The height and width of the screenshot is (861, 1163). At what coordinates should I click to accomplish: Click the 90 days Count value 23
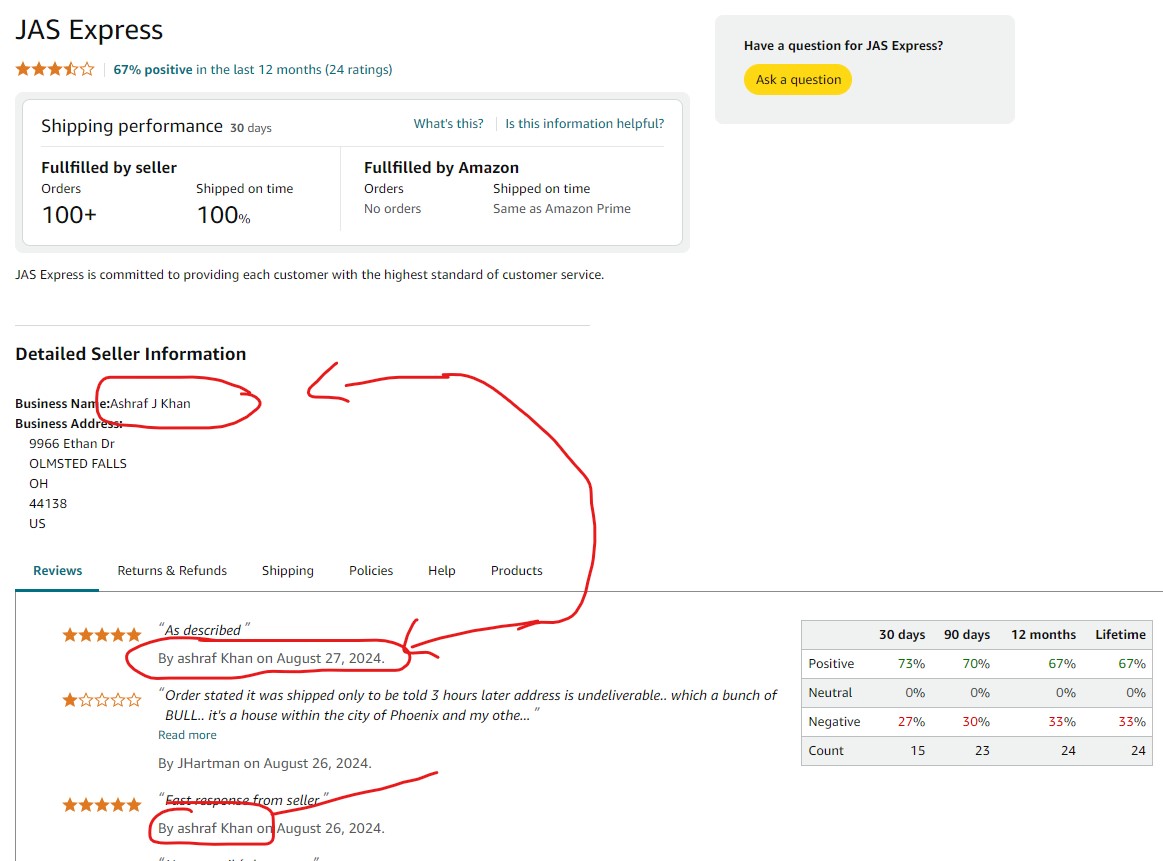pos(982,751)
